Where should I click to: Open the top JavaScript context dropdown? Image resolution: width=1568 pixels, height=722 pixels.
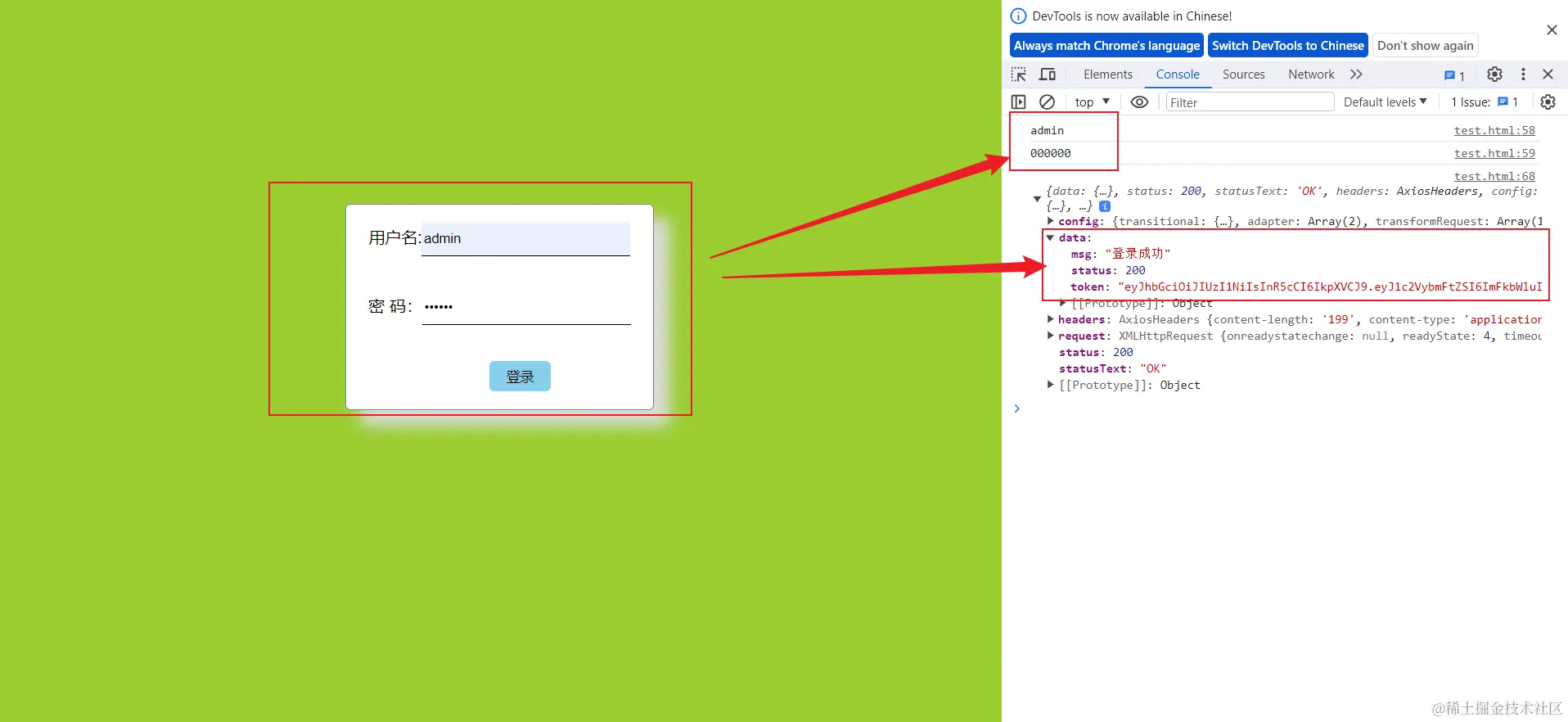coord(1093,102)
